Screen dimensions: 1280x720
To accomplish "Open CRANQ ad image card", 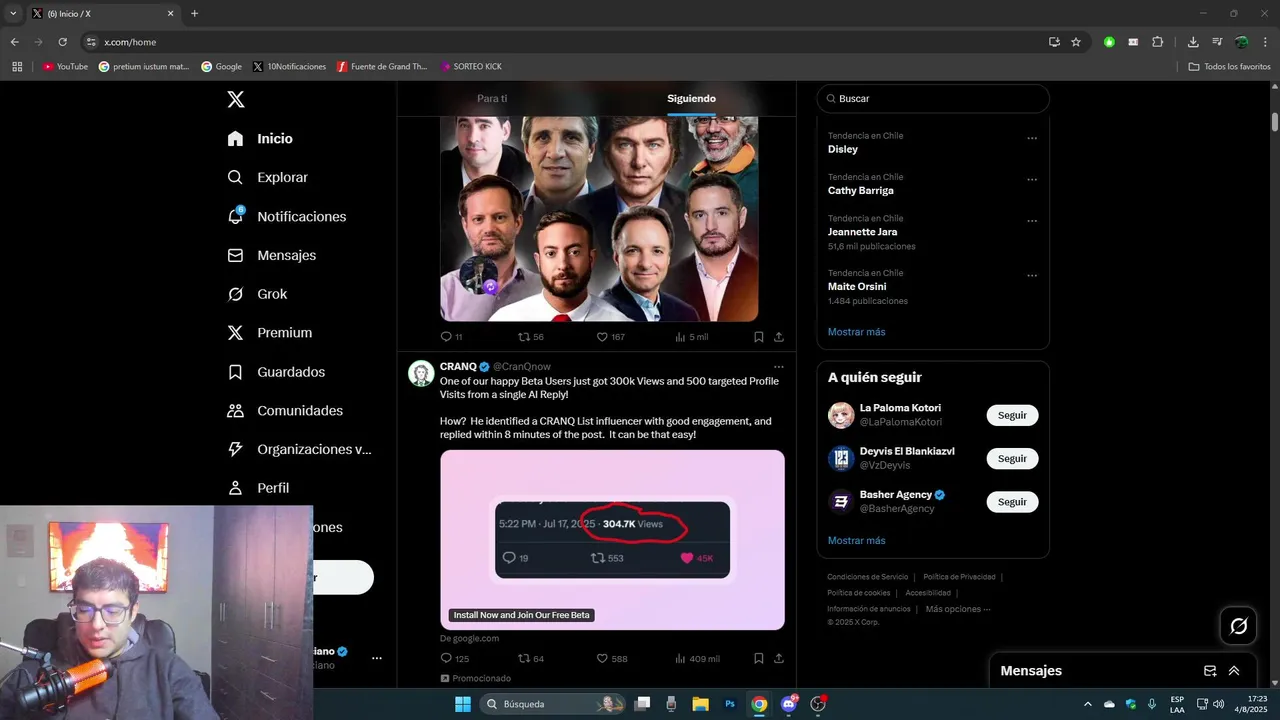I will click(x=612, y=540).
